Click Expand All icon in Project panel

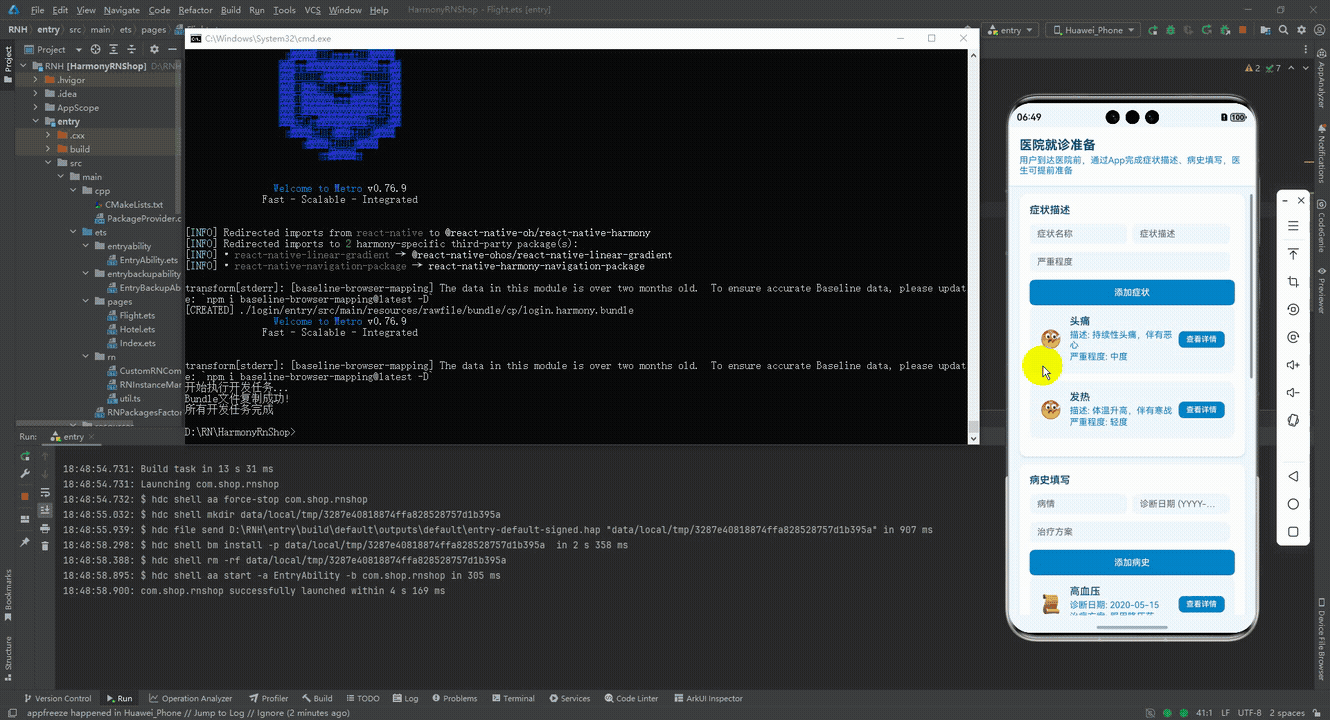[x=114, y=49]
